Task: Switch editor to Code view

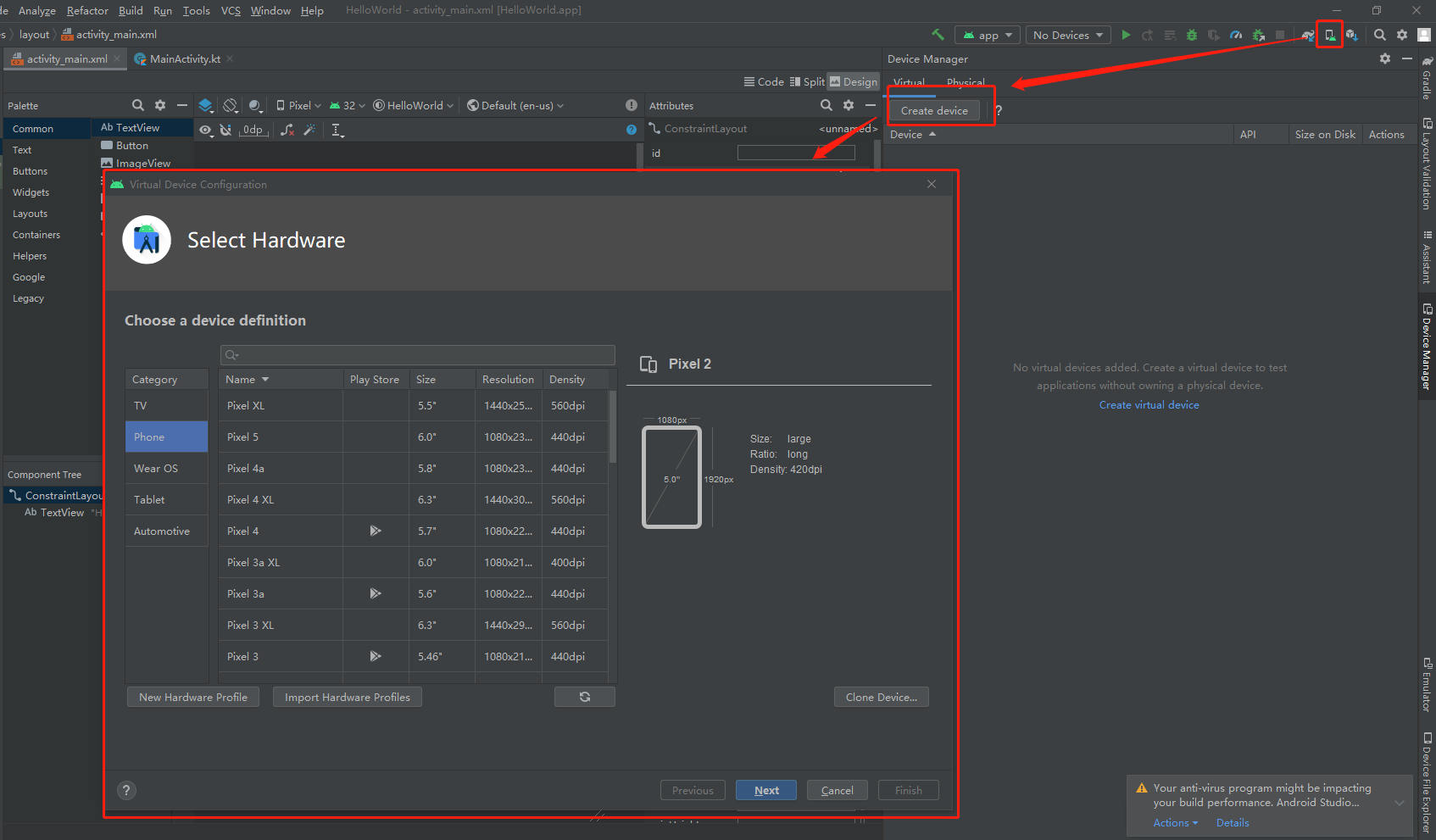Action: click(x=764, y=81)
